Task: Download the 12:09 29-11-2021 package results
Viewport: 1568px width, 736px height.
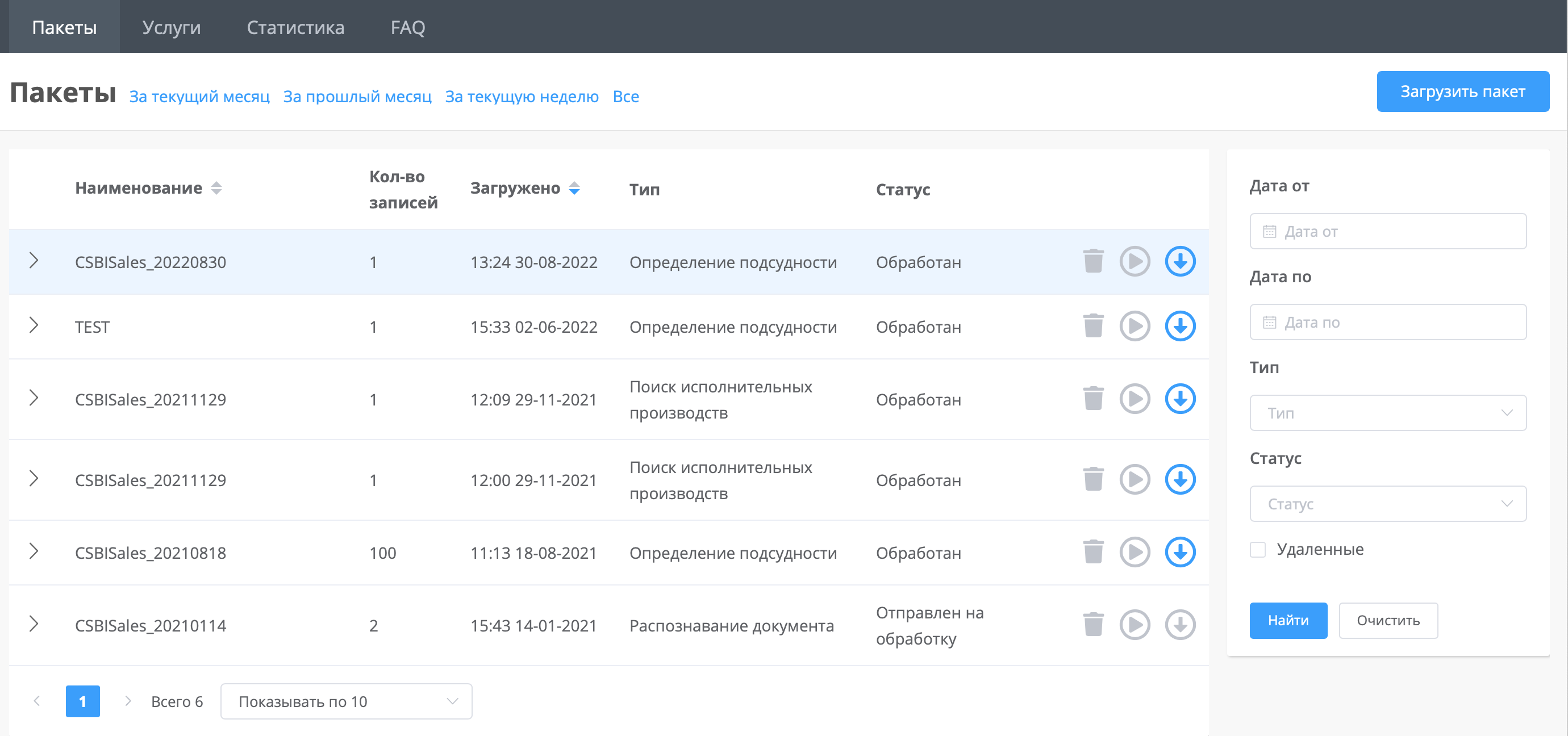Action: click(x=1179, y=399)
